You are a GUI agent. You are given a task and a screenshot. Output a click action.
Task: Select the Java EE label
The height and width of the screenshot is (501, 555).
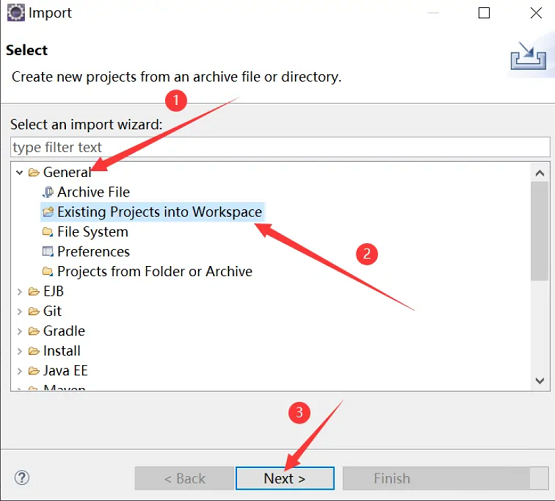pos(65,370)
